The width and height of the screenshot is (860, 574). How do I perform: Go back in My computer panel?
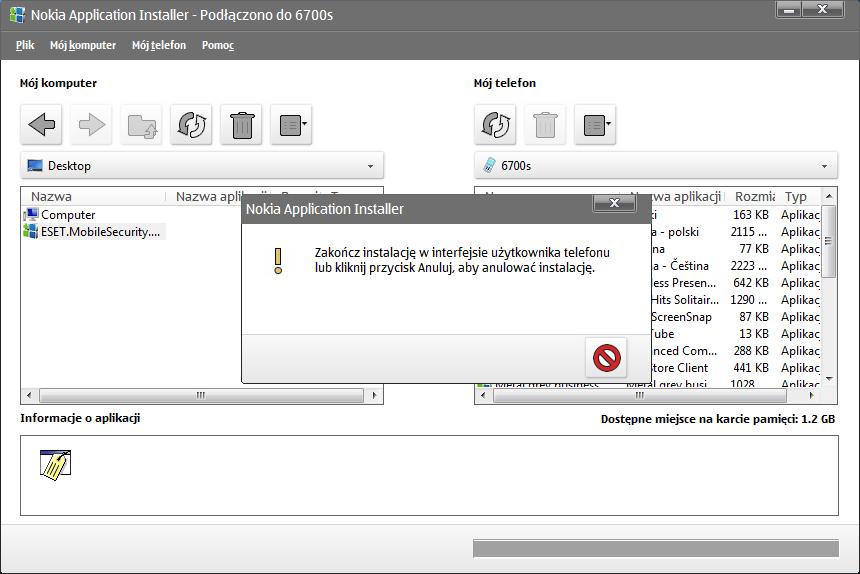click(41, 124)
